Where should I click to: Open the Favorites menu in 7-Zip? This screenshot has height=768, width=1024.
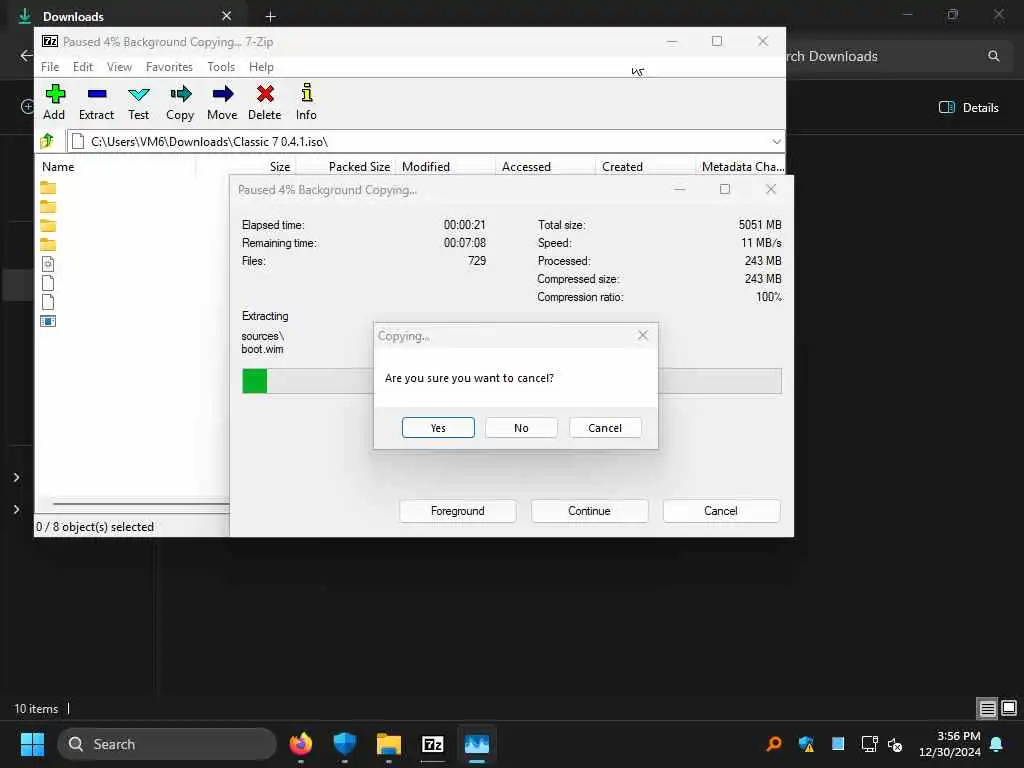(x=169, y=67)
